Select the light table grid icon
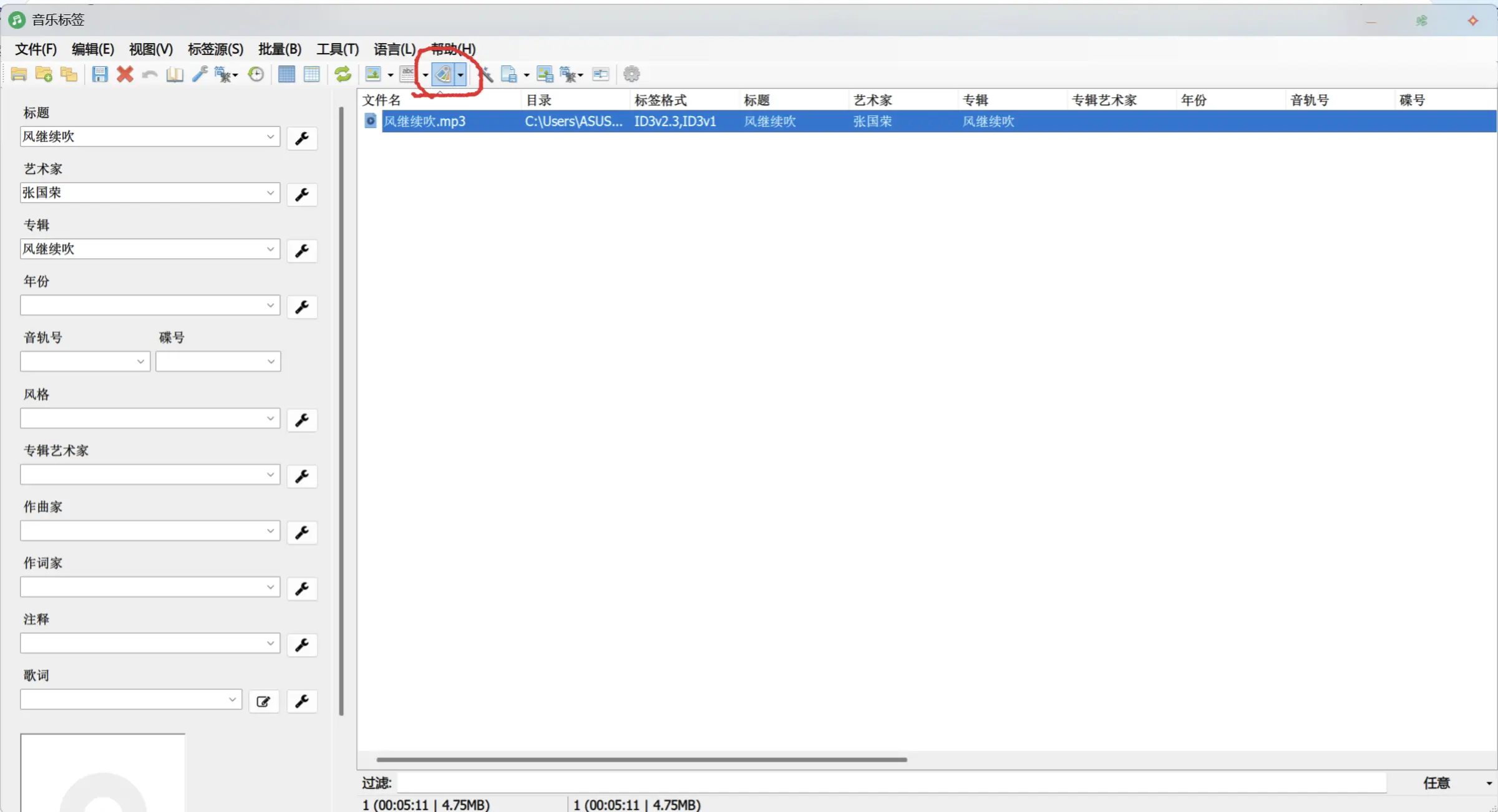1498x812 pixels. (311, 74)
